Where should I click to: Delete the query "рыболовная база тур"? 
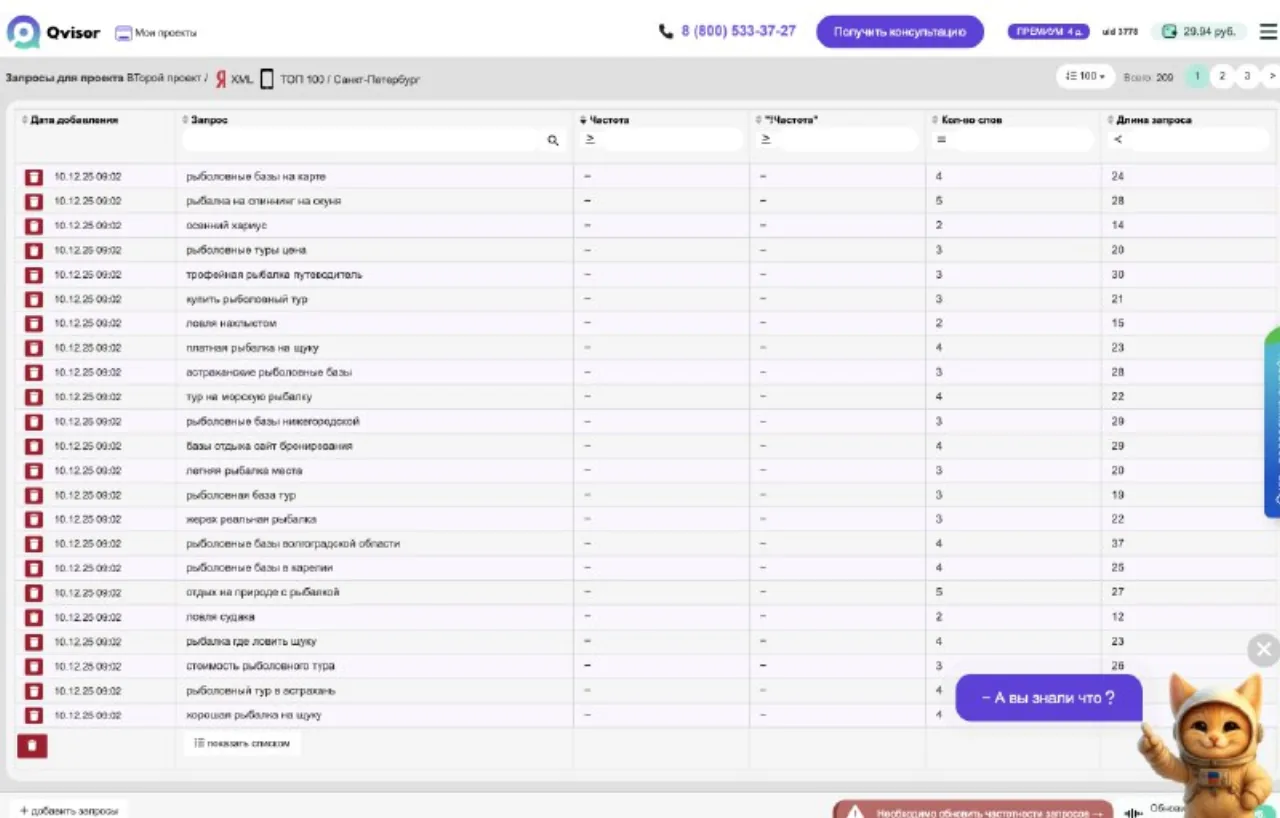(34, 495)
